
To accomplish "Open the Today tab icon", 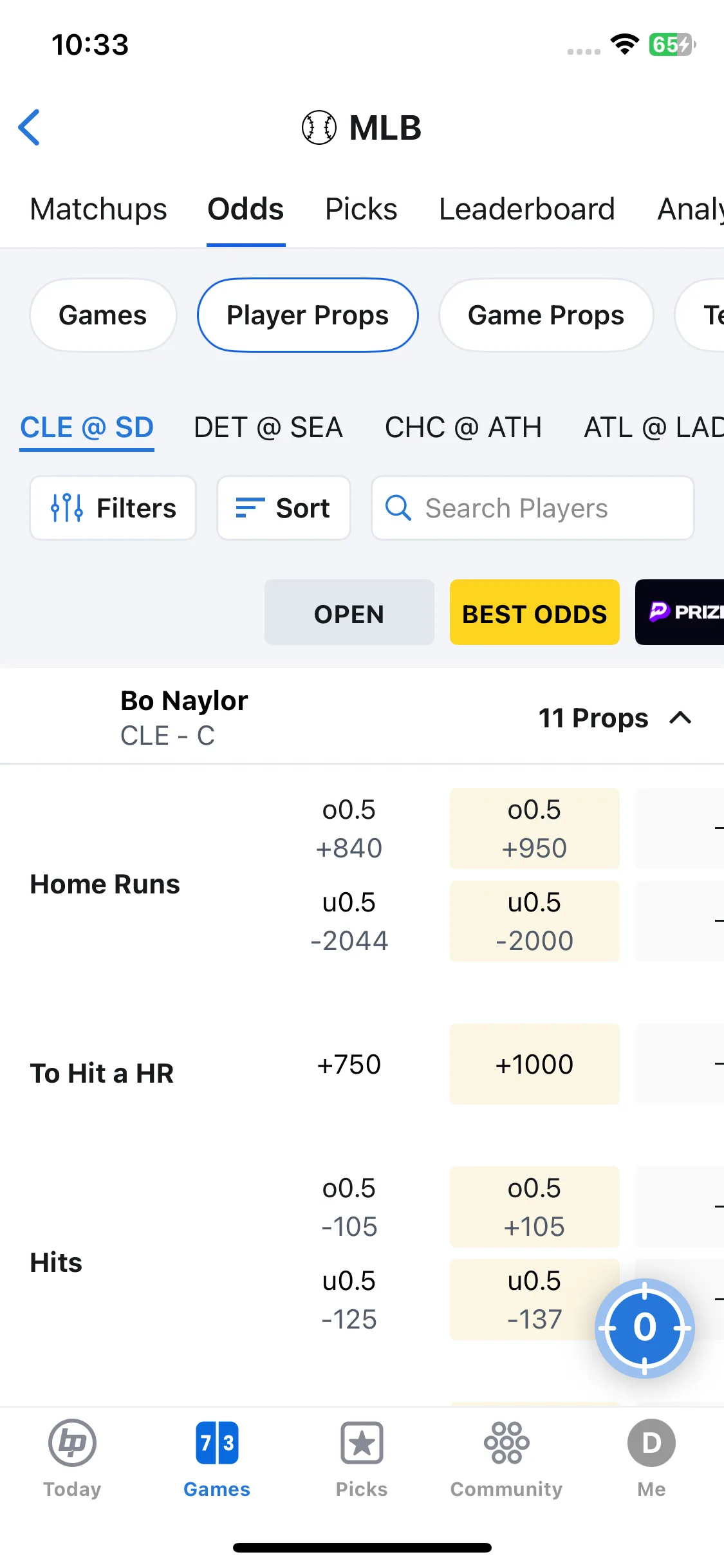I will [x=72, y=1443].
